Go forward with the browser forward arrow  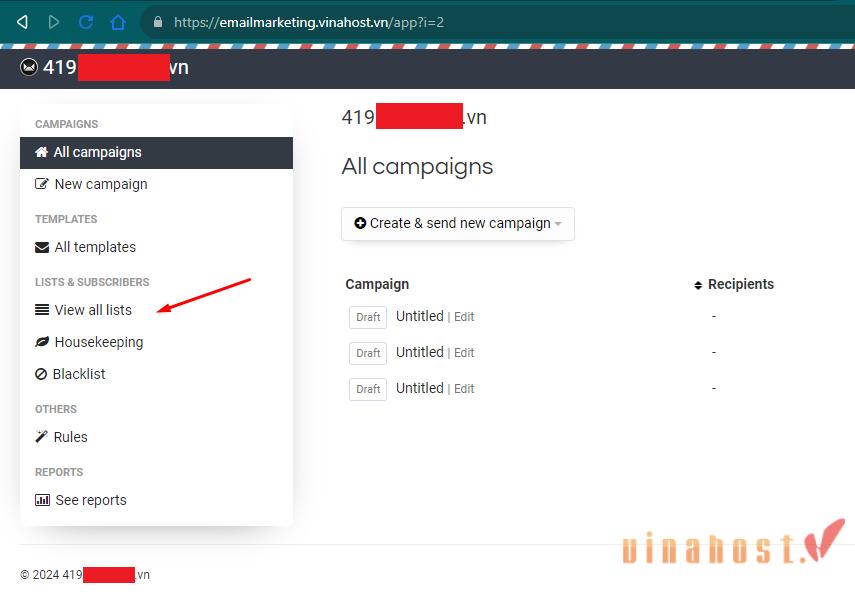tap(53, 22)
